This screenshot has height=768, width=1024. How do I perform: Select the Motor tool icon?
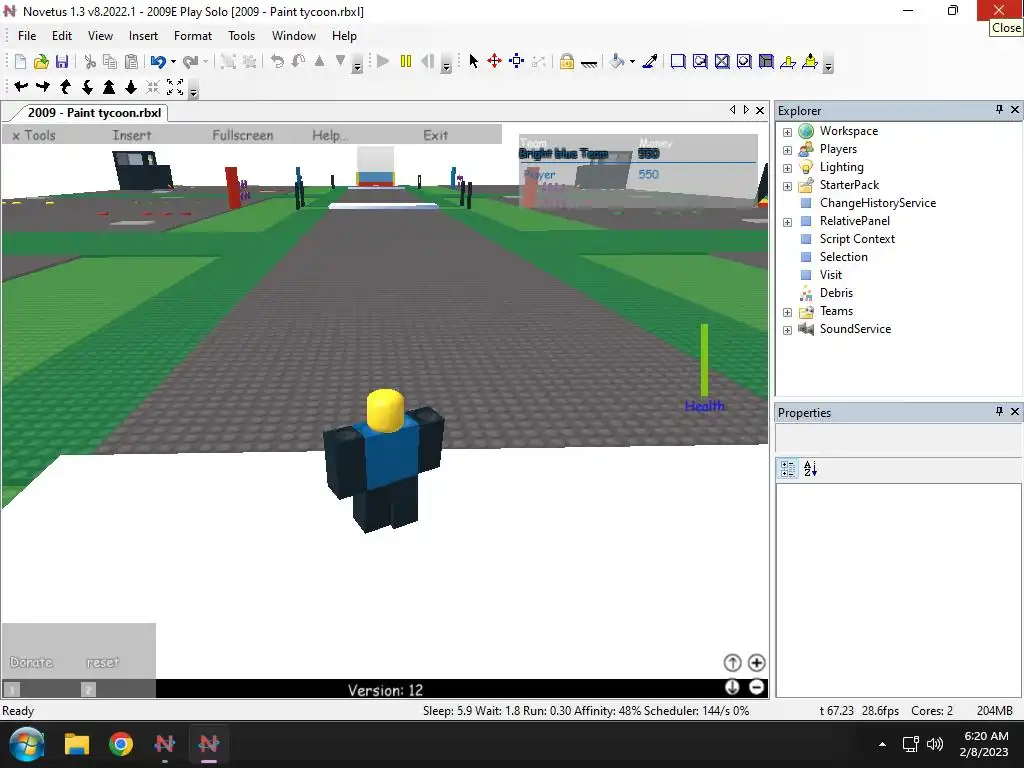(x=810, y=61)
